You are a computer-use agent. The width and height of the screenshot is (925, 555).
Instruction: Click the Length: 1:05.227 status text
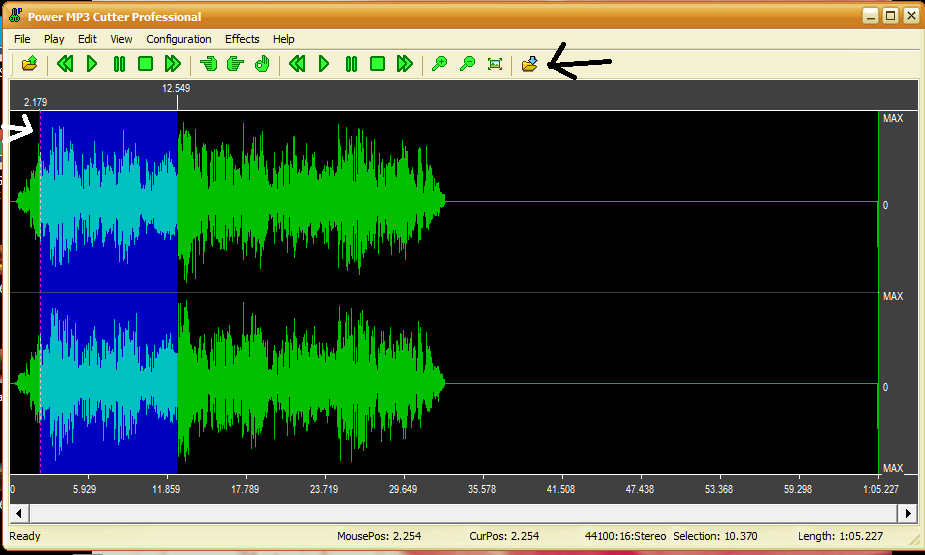pos(840,536)
